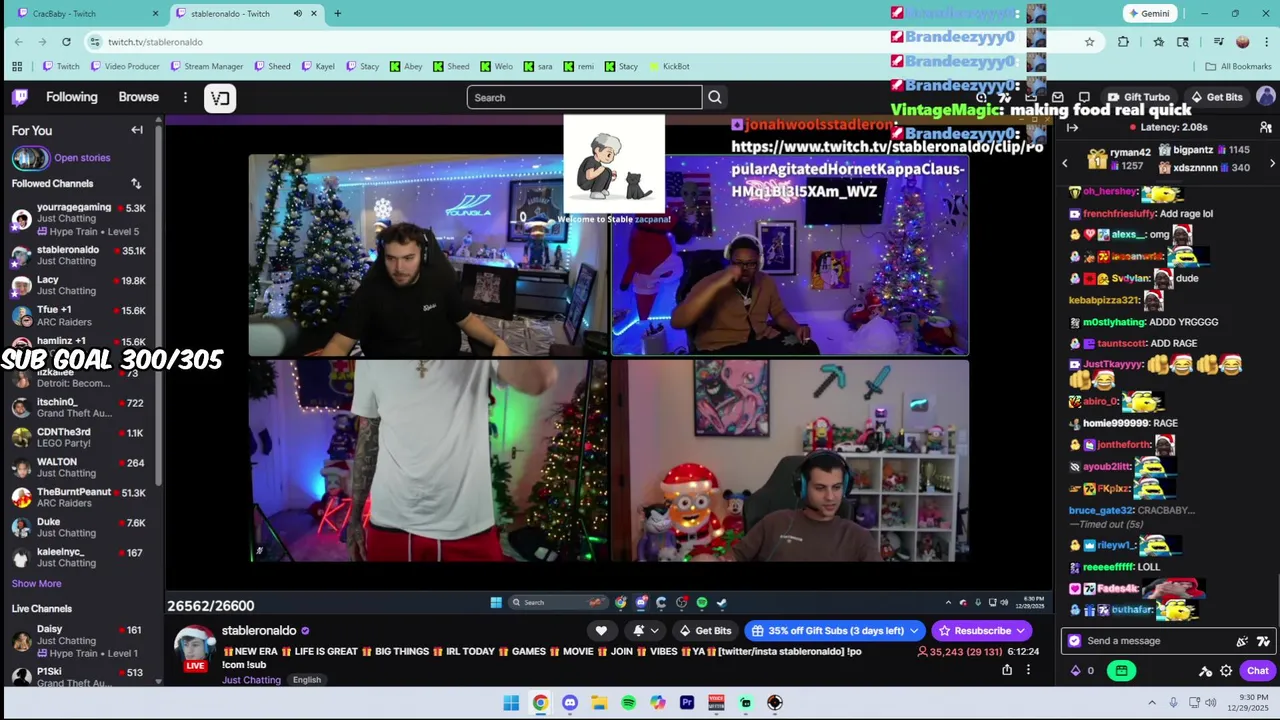The image size is (1280, 720).
Task: Open the chat community users icon
Action: pyautogui.click(x=1265, y=128)
